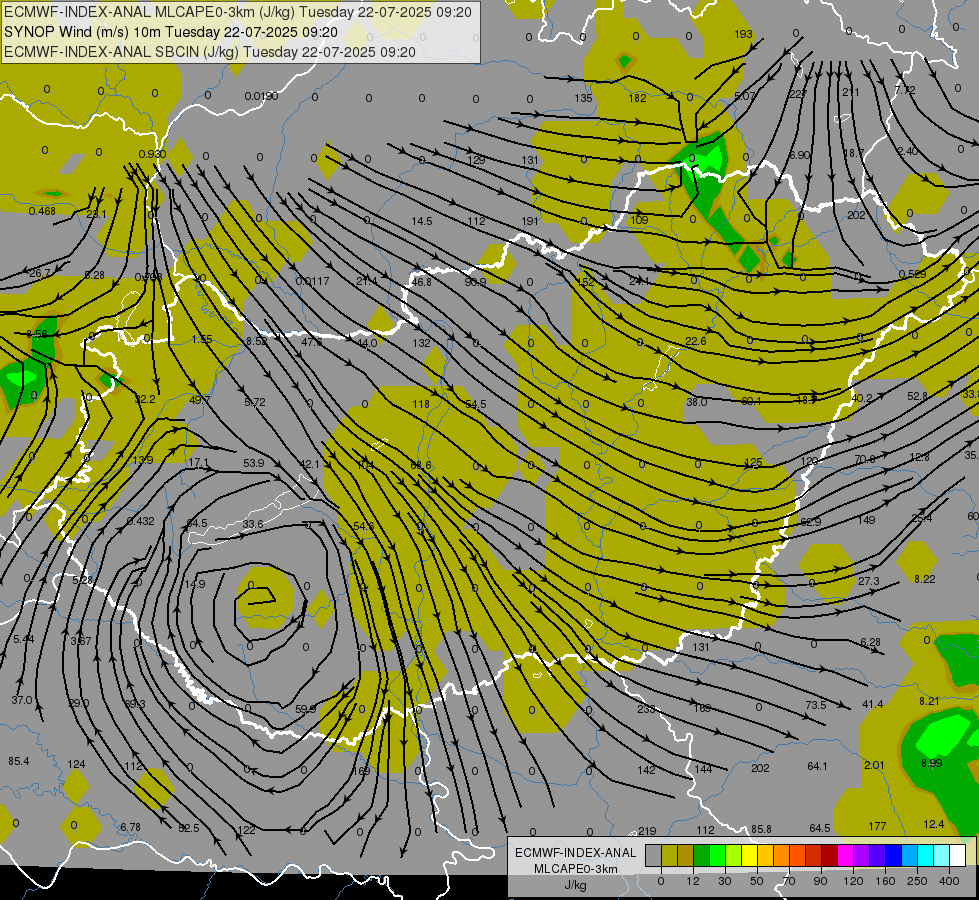The height and width of the screenshot is (900, 979).
Task: Click the map value 62.9
Action: 810,522
